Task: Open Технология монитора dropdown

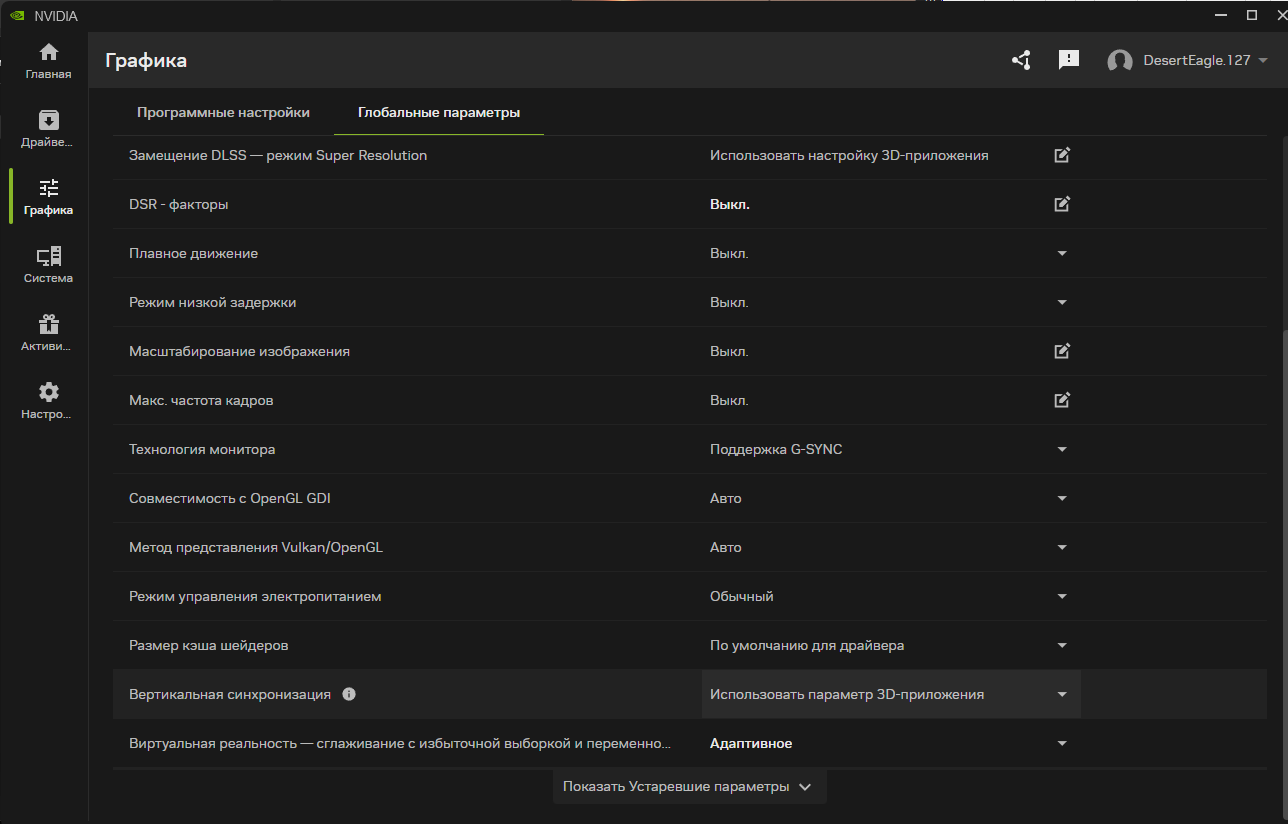Action: coord(1062,449)
